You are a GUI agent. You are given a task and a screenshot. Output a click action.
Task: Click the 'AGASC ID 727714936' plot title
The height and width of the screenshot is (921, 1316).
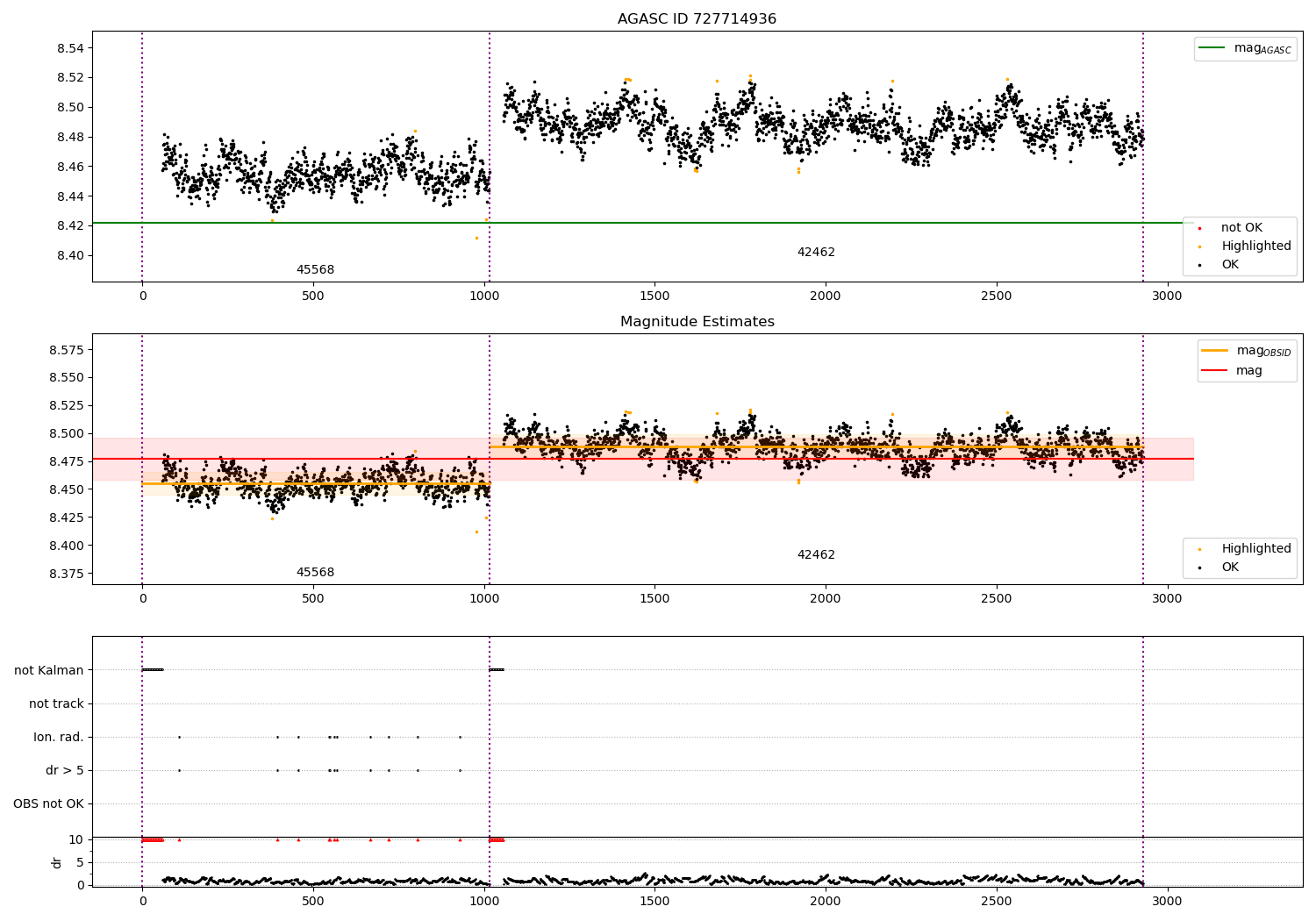[x=697, y=19]
